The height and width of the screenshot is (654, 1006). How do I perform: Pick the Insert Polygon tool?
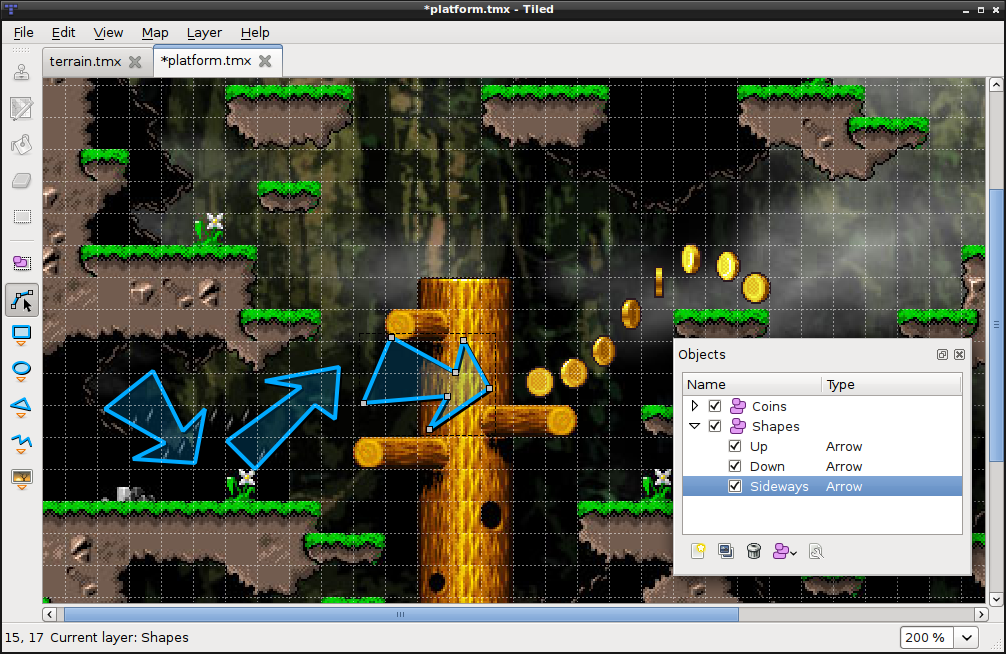[21, 406]
